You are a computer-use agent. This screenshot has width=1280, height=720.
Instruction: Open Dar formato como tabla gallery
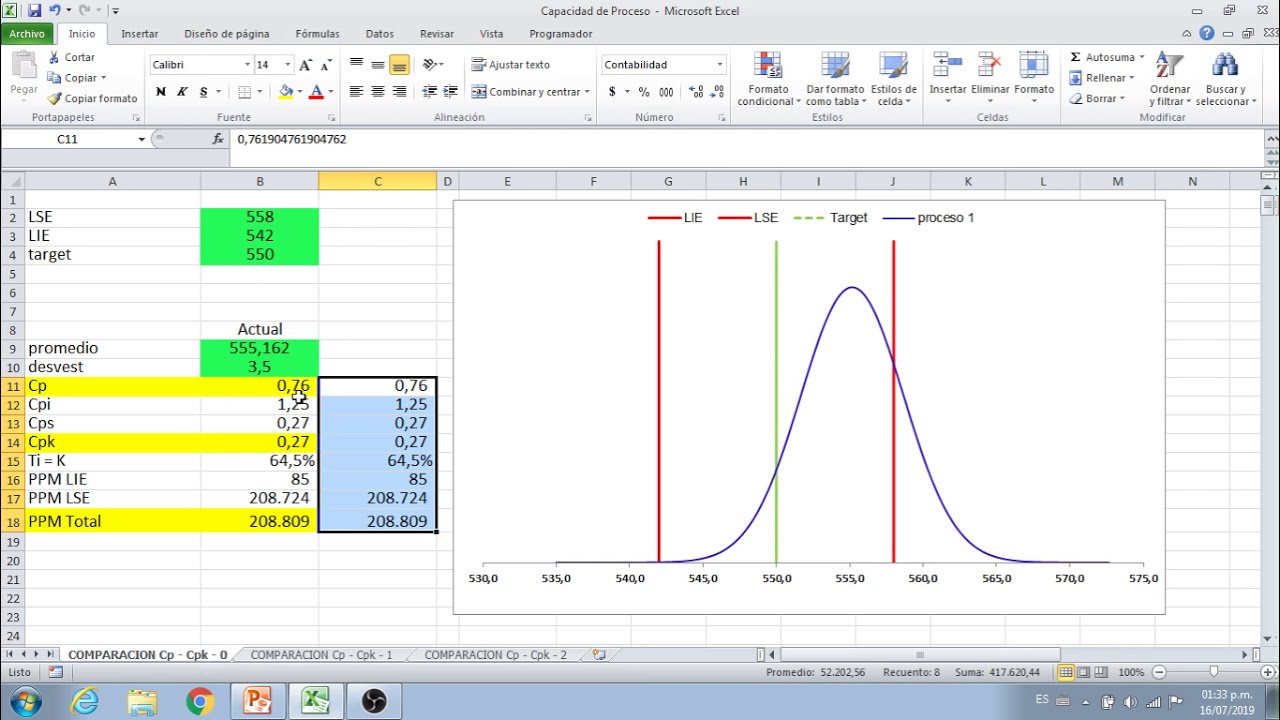coord(834,79)
